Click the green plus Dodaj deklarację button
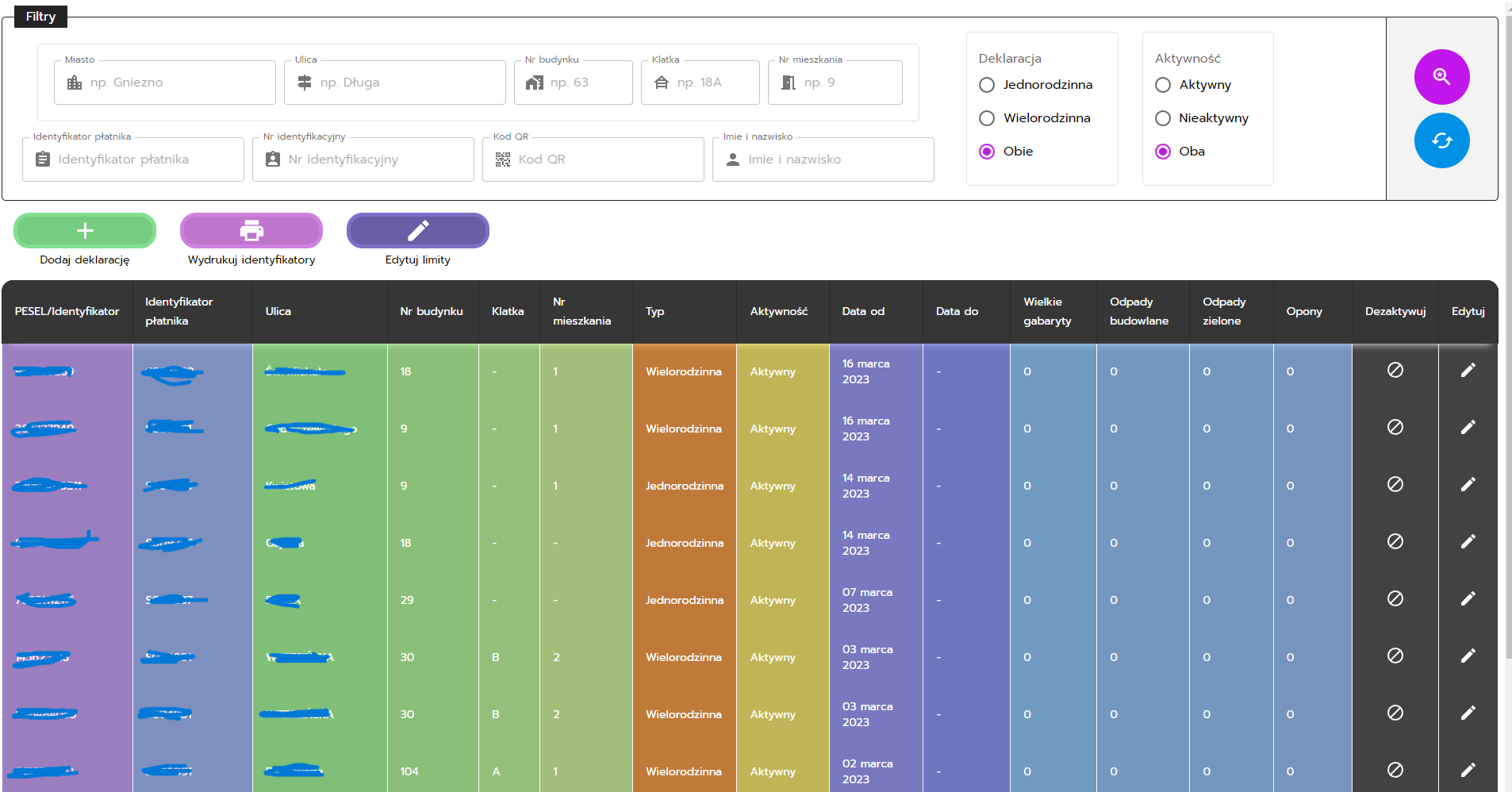 click(x=85, y=230)
